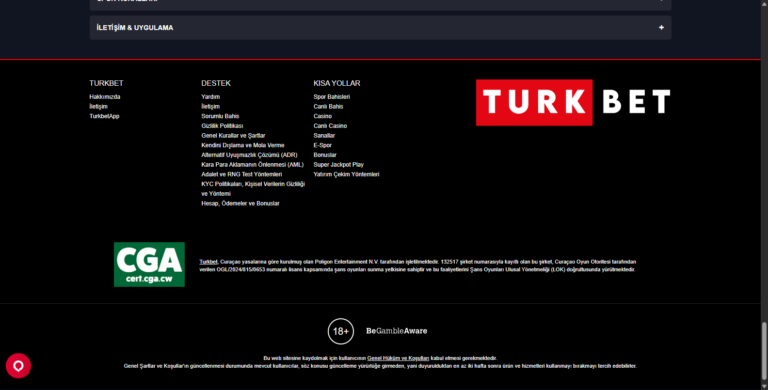Click the underlined Turkbet link in license text
Image resolution: width=768 pixels, height=390 pixels.
pyautogui.click(x=208, y=262)
